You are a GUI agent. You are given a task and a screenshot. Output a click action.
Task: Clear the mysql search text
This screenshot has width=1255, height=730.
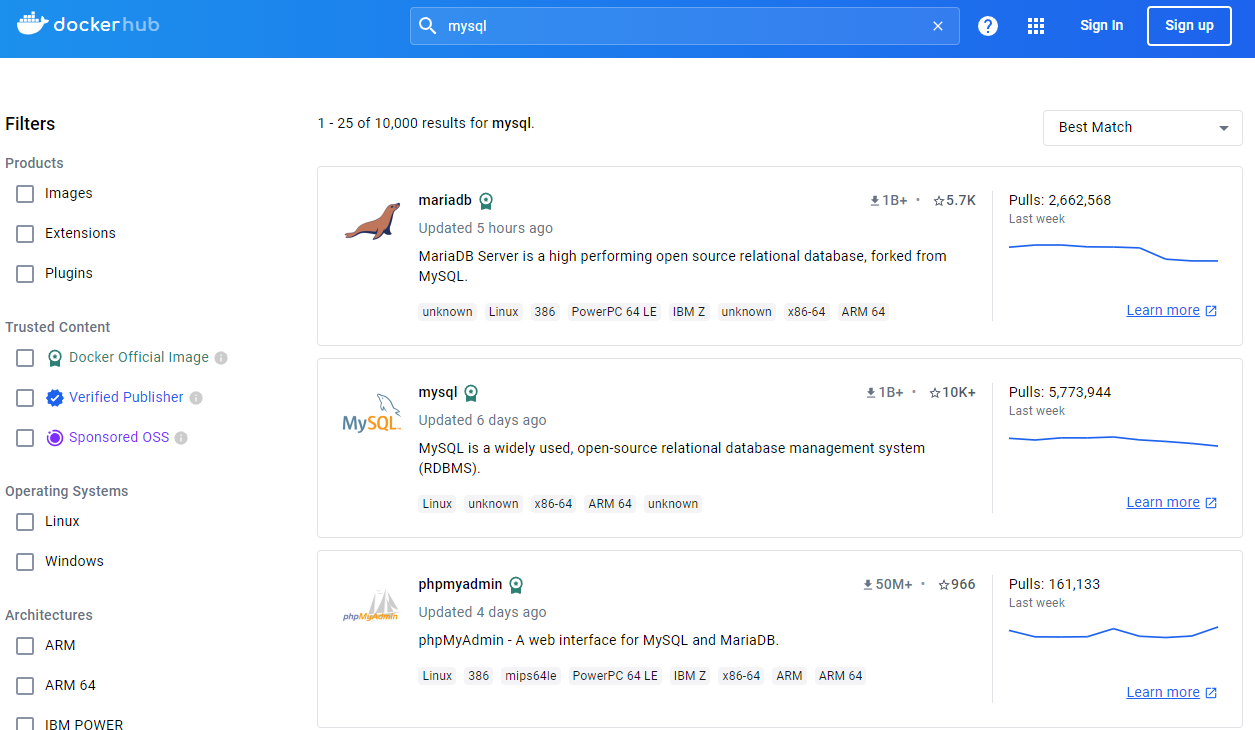pos(938,26)
